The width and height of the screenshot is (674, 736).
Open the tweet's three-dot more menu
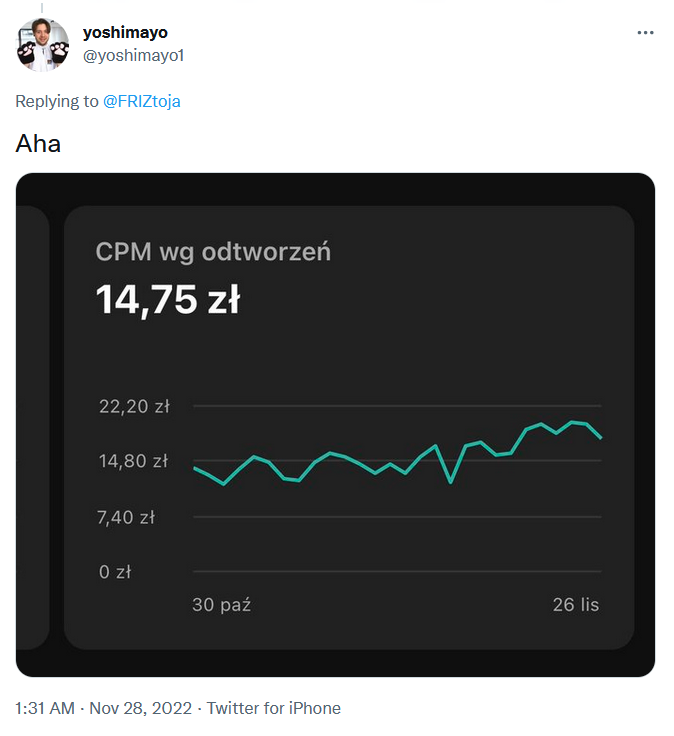click(645, 32)
